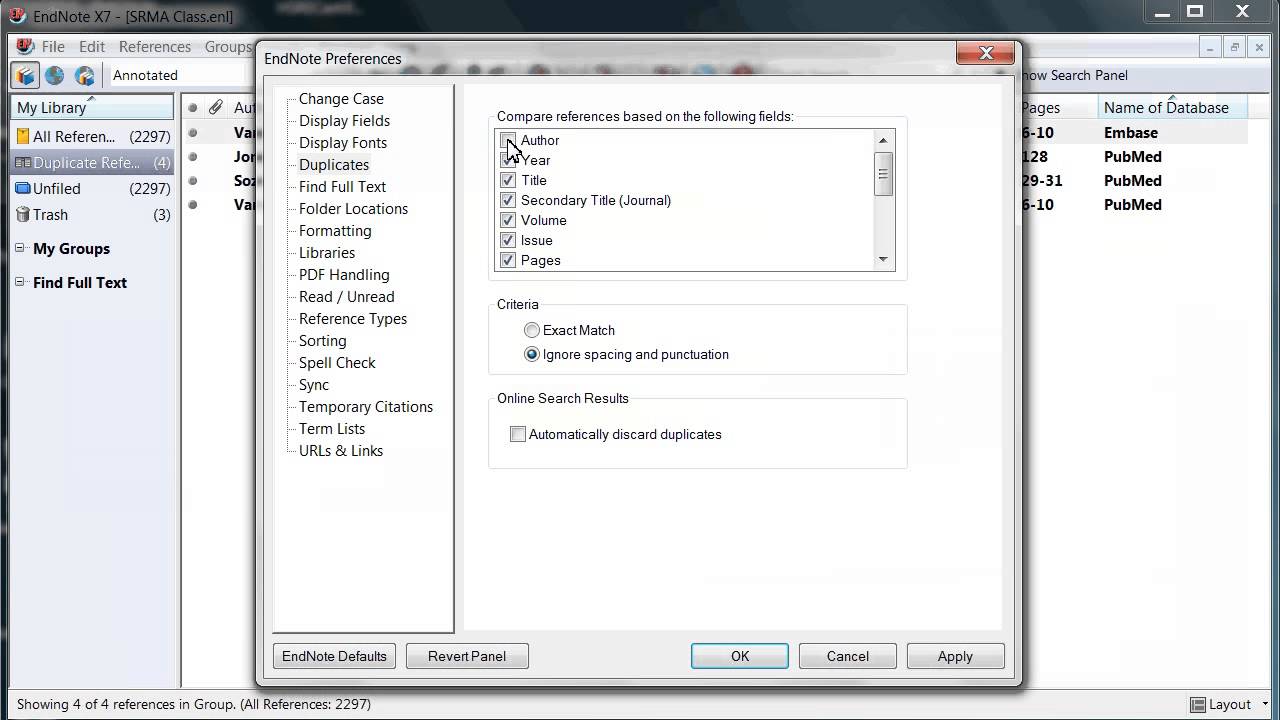Click the EndNote Defaults button

pos(333,656)
